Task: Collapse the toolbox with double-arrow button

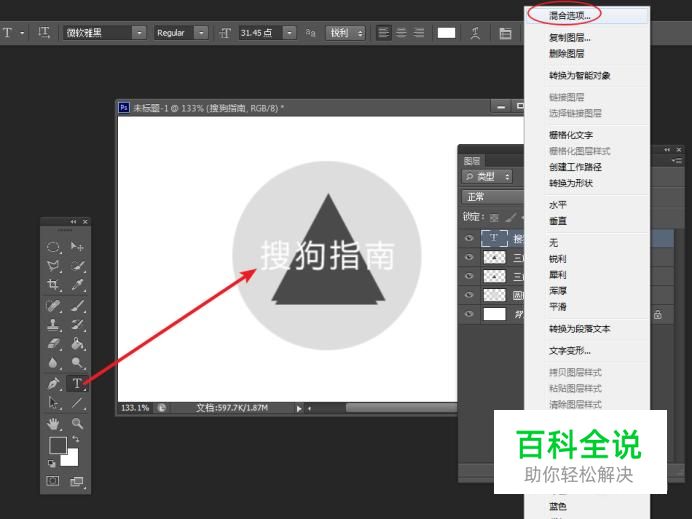Action: click(73, 222)
